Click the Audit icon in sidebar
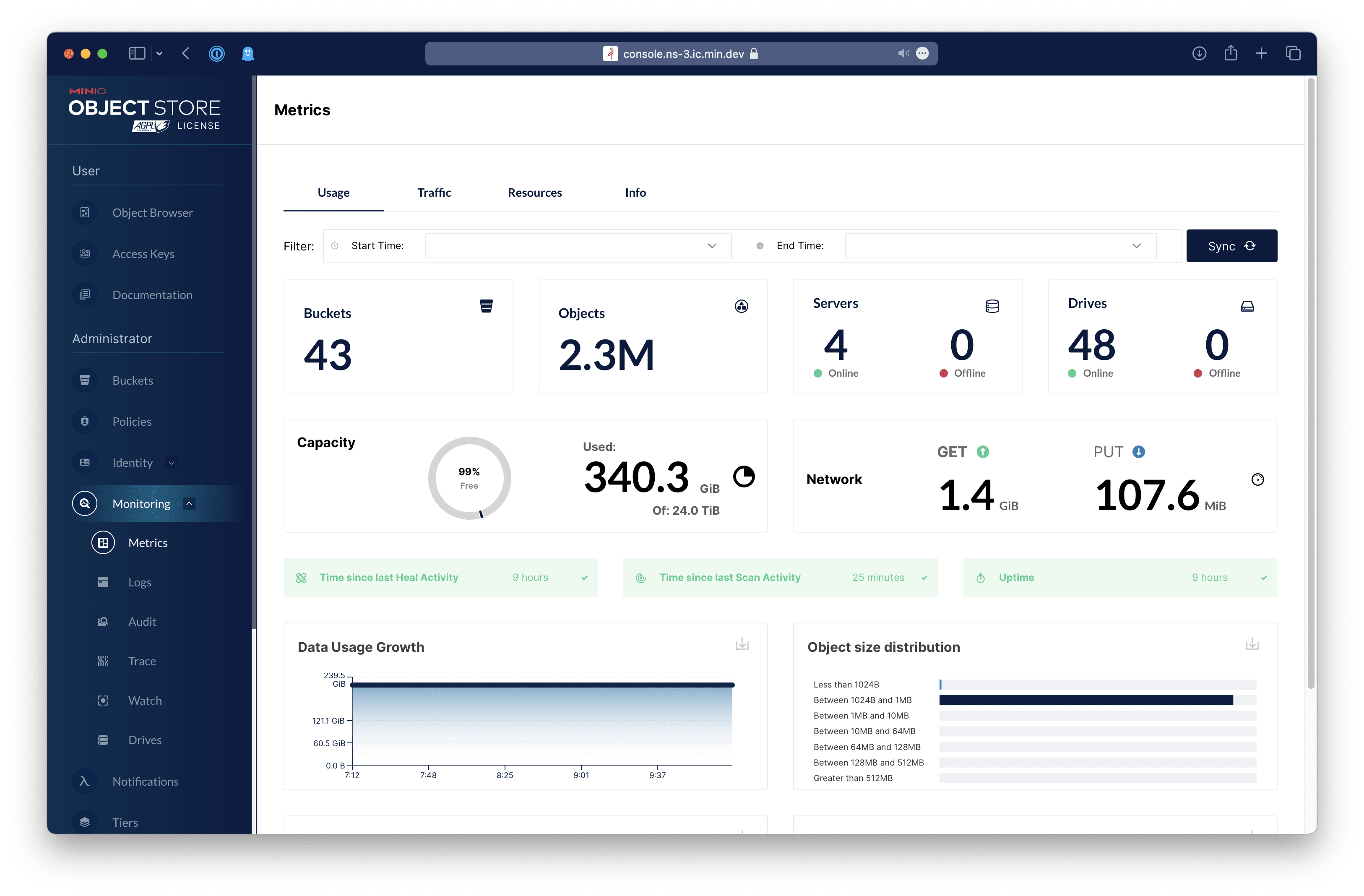Screen dimensions: 1364x896 (x=104, y=621)
